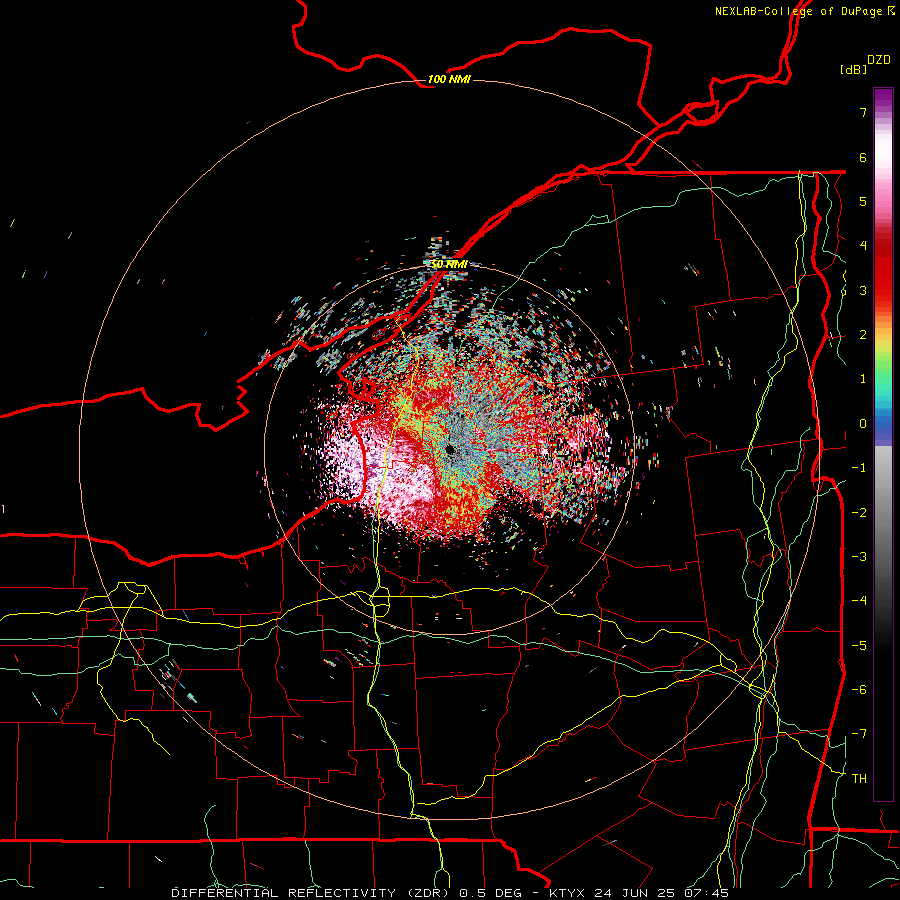The height and width of the screenshot is (900, 900).
Task: Click the KTYX station identifier
Action: [567, 893]
